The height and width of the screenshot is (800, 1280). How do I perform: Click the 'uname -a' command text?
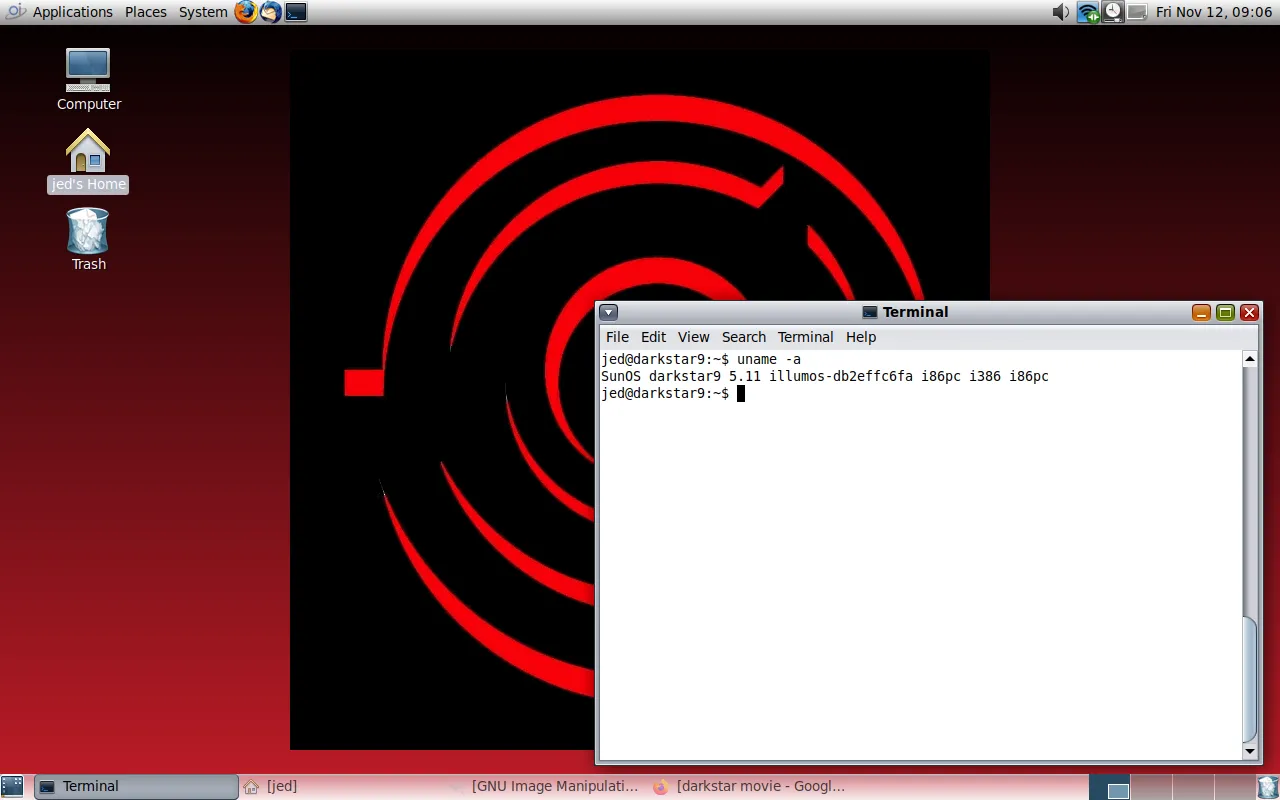(769, 359)
